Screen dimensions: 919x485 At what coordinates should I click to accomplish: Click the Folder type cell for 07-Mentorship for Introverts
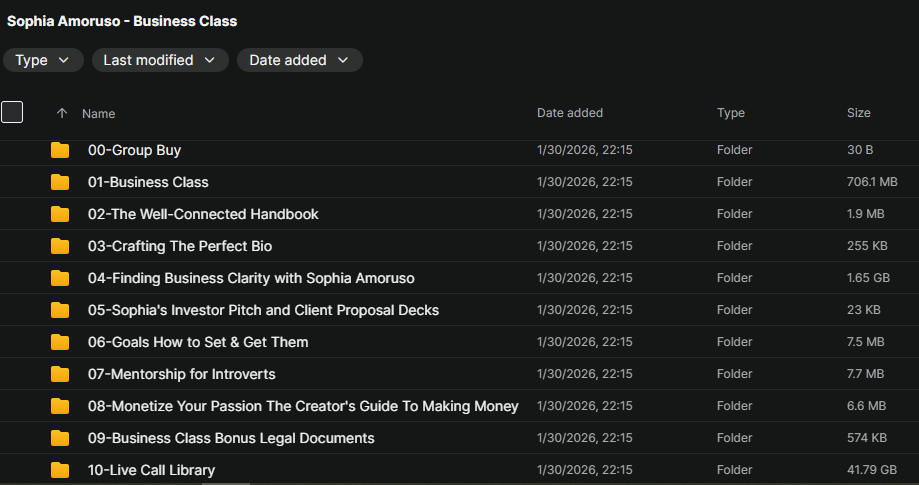pyautogui.click(x=734, y=374)
